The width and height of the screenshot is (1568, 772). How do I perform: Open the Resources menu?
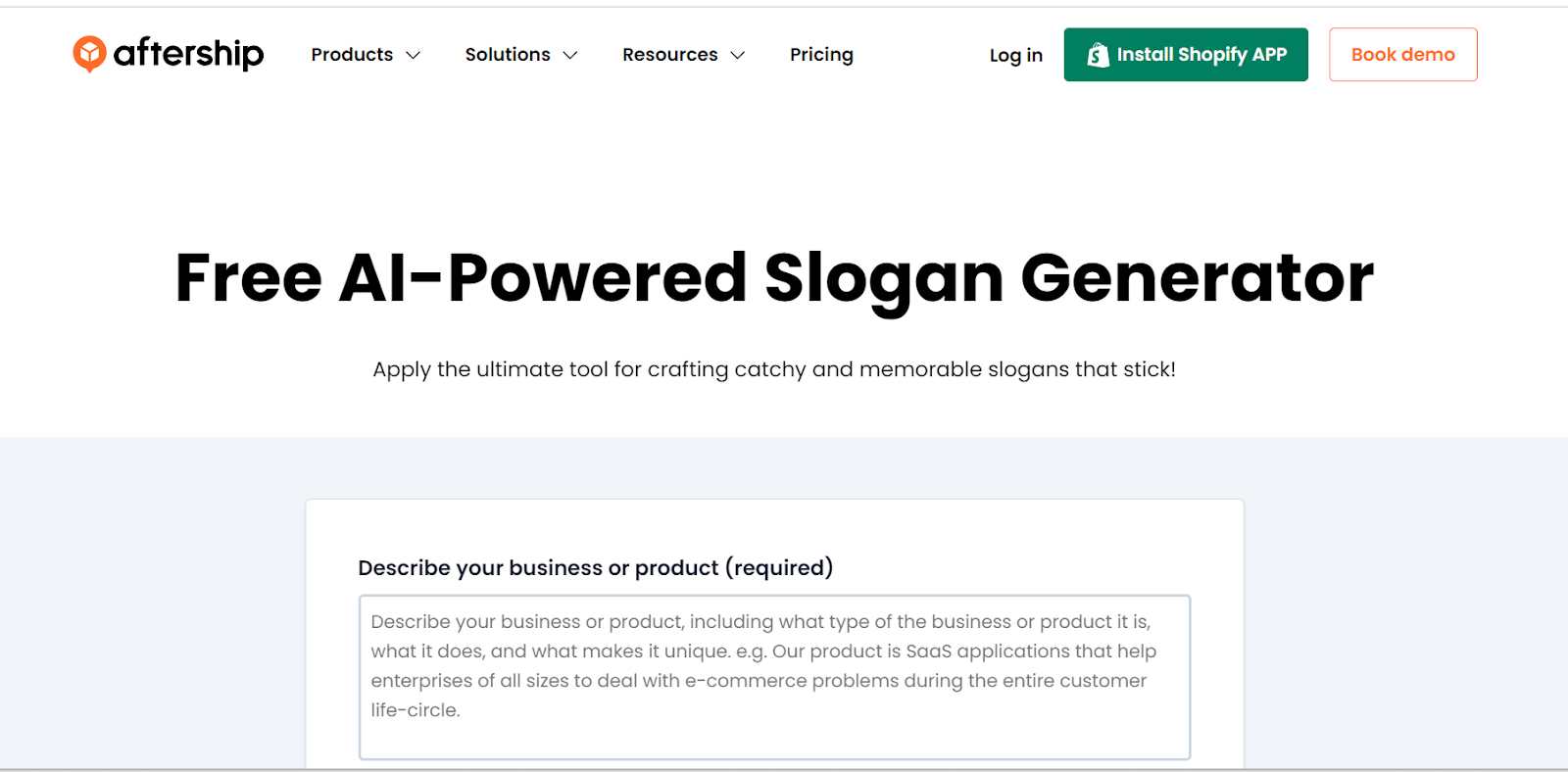(684, 55)
